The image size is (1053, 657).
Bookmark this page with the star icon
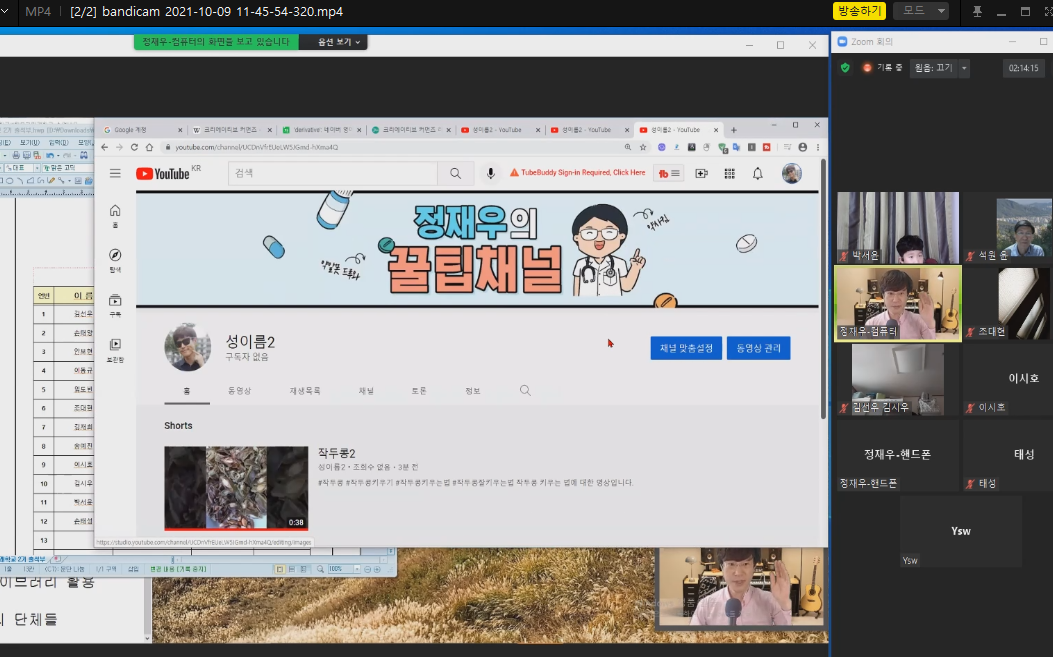(x=643, y=147)
